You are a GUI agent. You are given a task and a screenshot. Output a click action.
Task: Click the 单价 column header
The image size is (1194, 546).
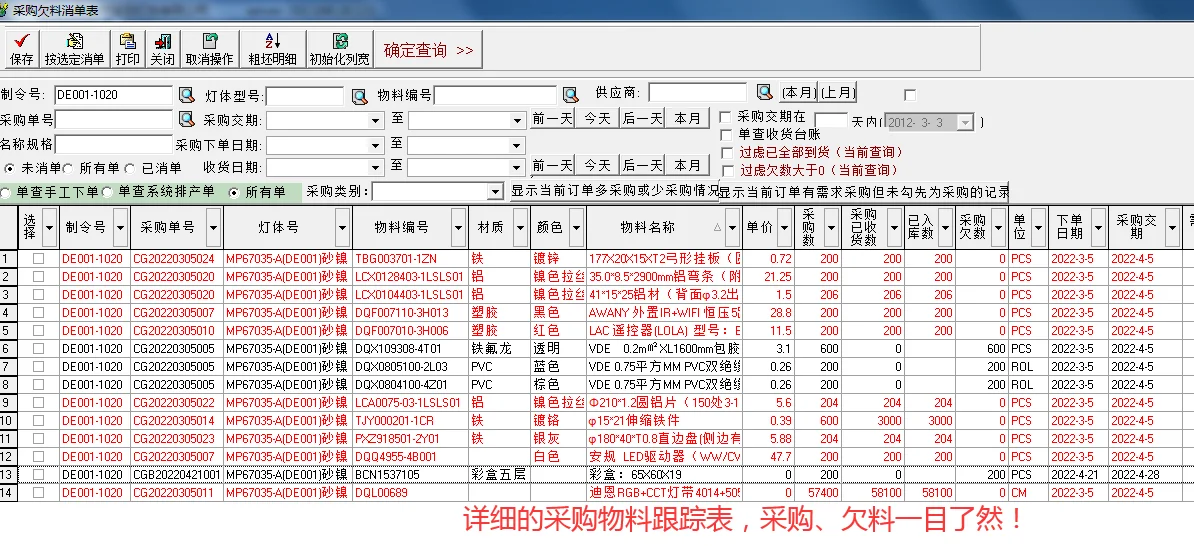point(759,227)
